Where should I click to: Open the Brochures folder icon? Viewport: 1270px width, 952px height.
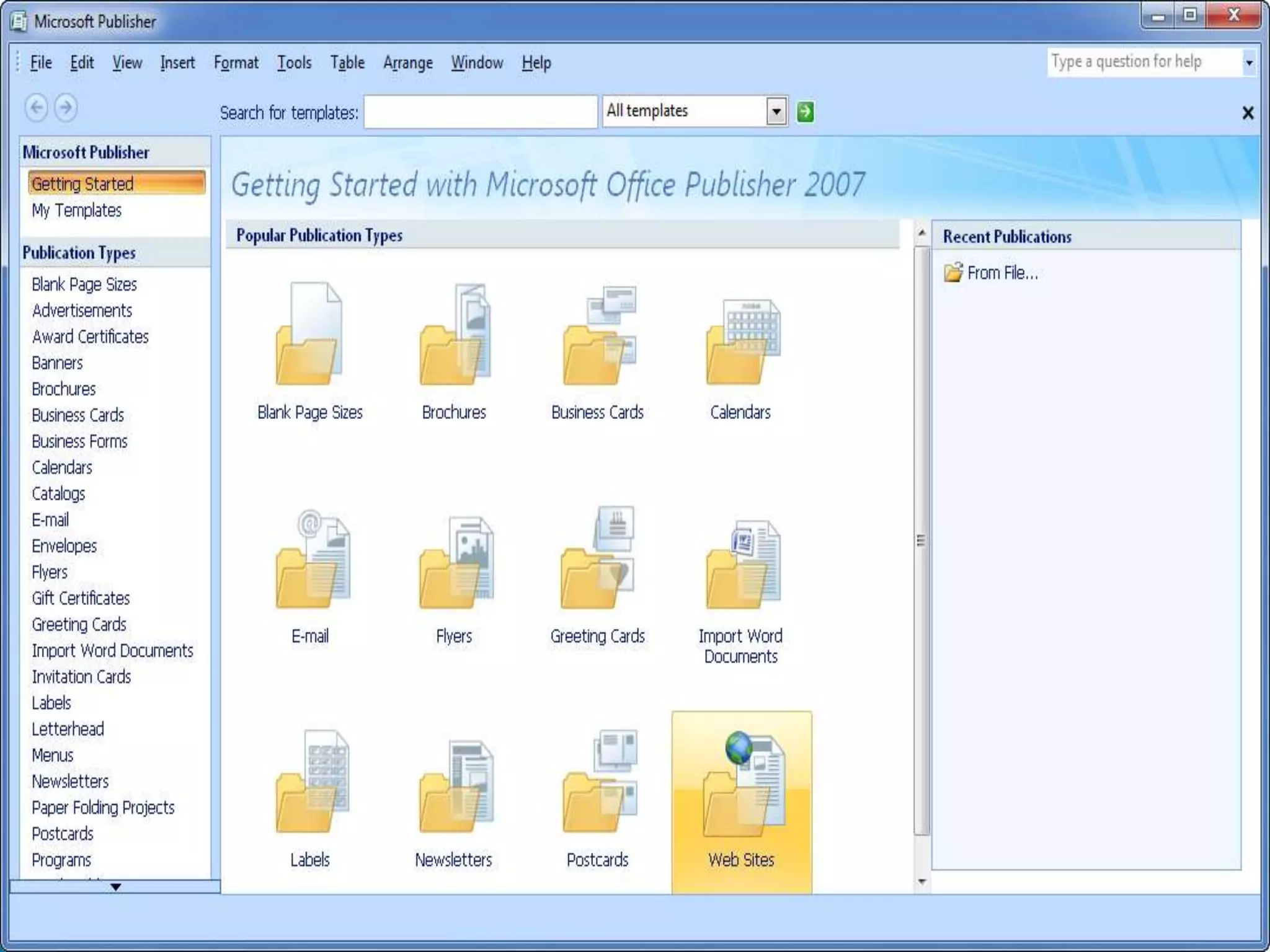pyautogui.click(x=455, y=336)
